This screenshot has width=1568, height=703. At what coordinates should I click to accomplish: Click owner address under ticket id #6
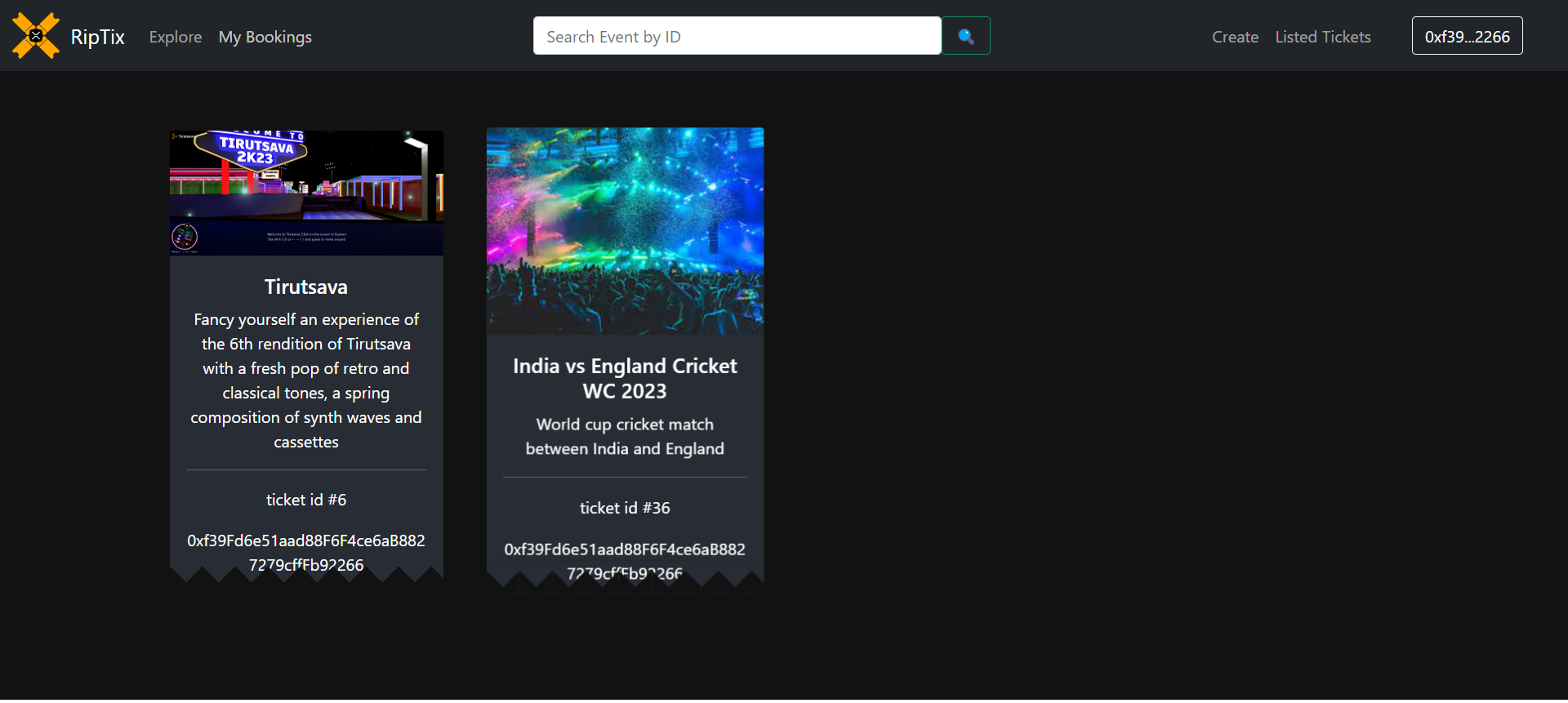(x=306, y=553)
